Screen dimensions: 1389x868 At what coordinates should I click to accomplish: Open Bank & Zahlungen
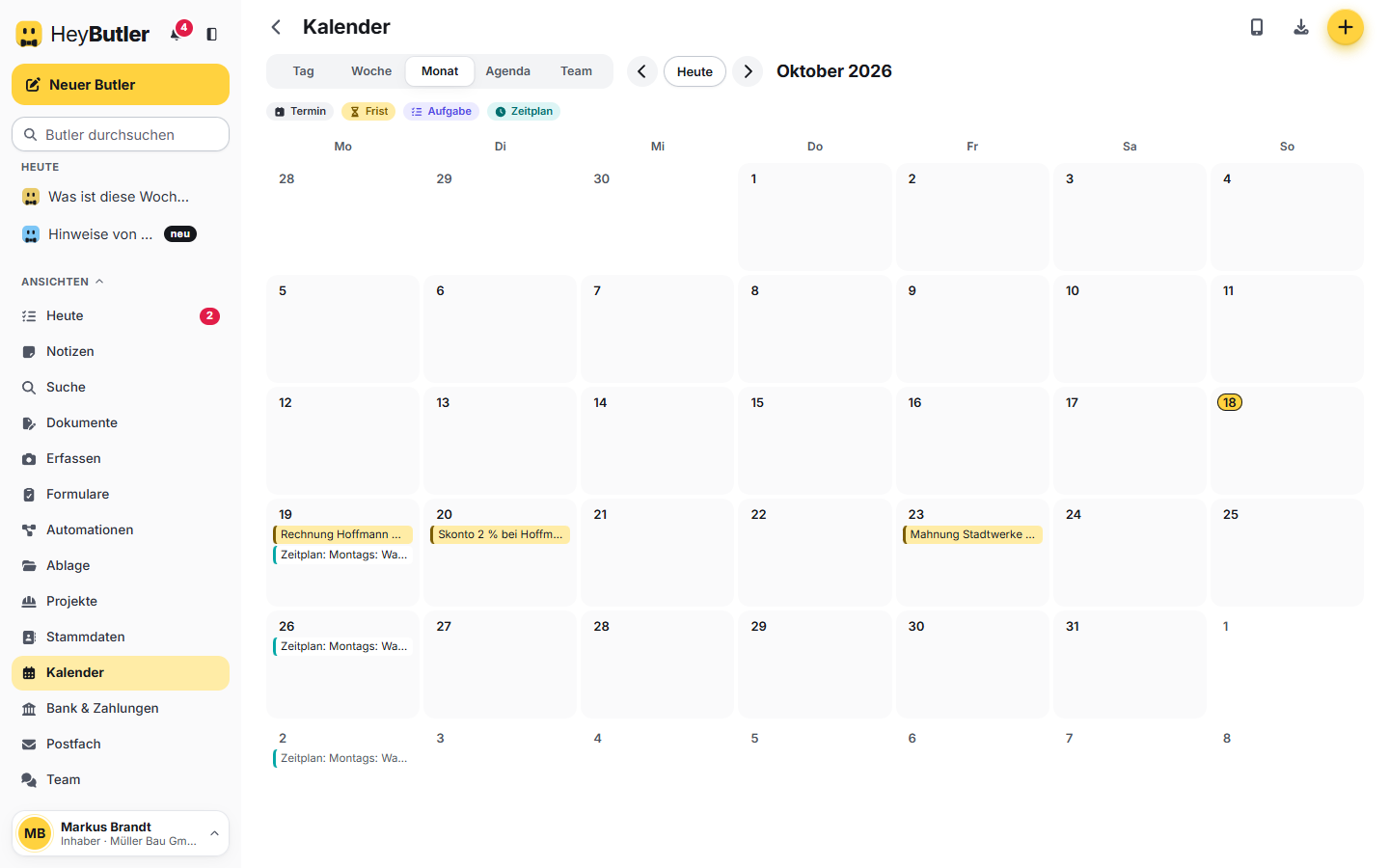click(x=121, y=709)
